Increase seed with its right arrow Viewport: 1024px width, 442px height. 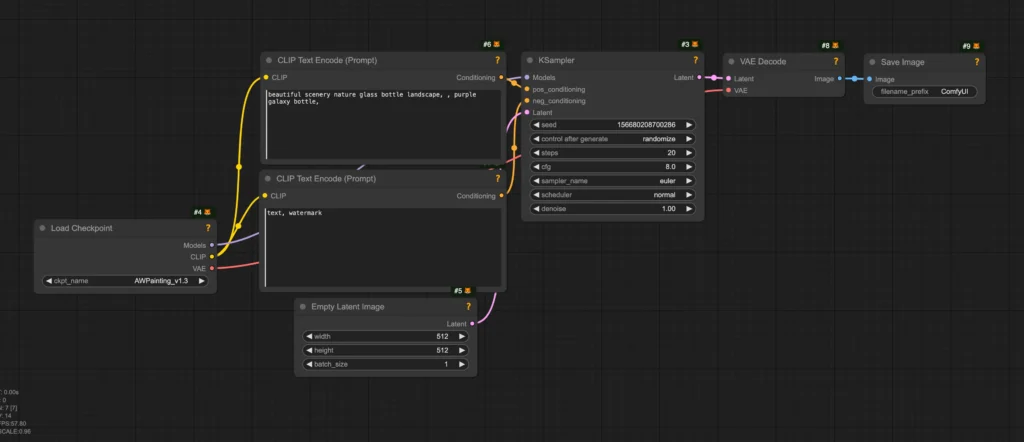click(x=688, y=125)
